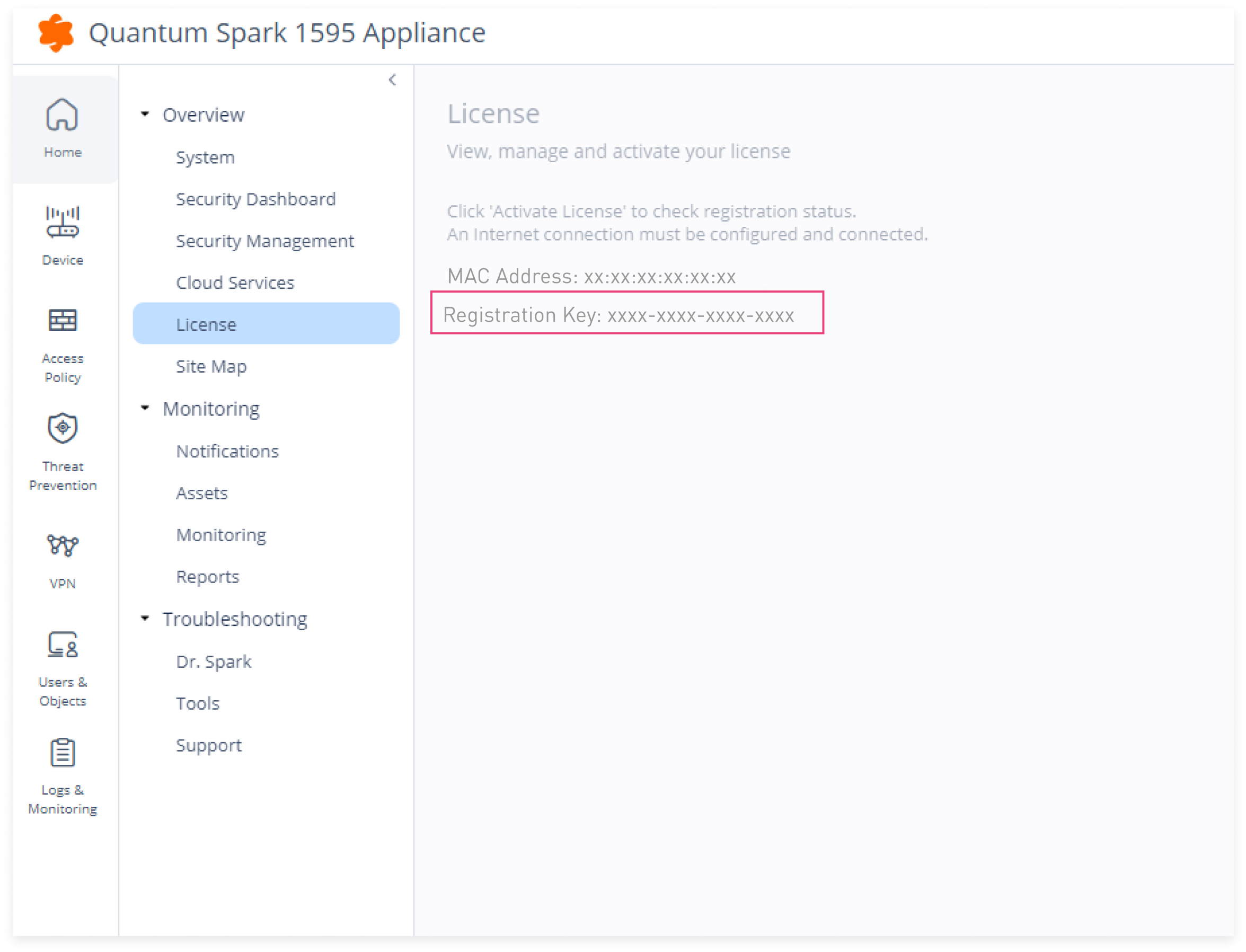Viewport: 1246px width, 952px height.
Task: Open the Assets page
Action: 202,493
